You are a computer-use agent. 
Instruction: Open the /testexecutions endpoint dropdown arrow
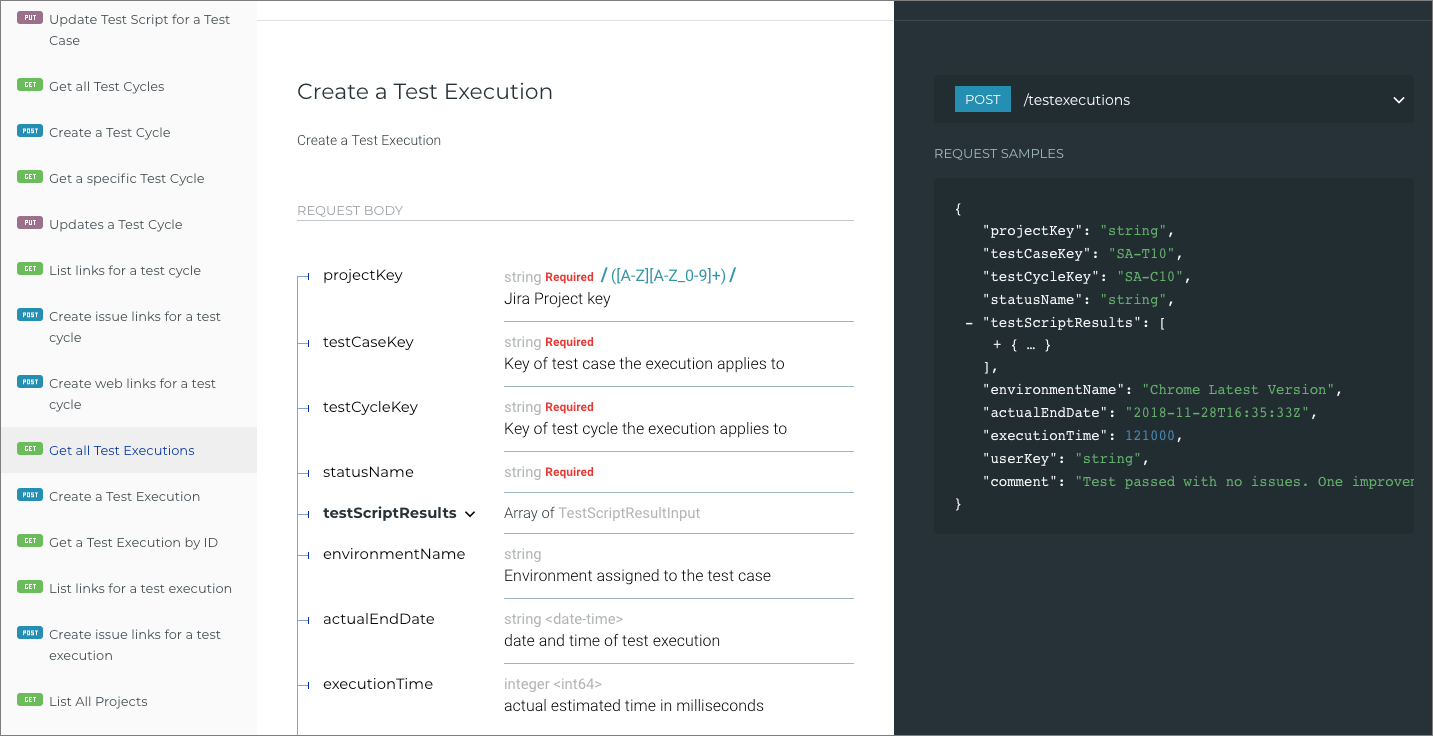pyautogui.click(x=1398, y=100)
